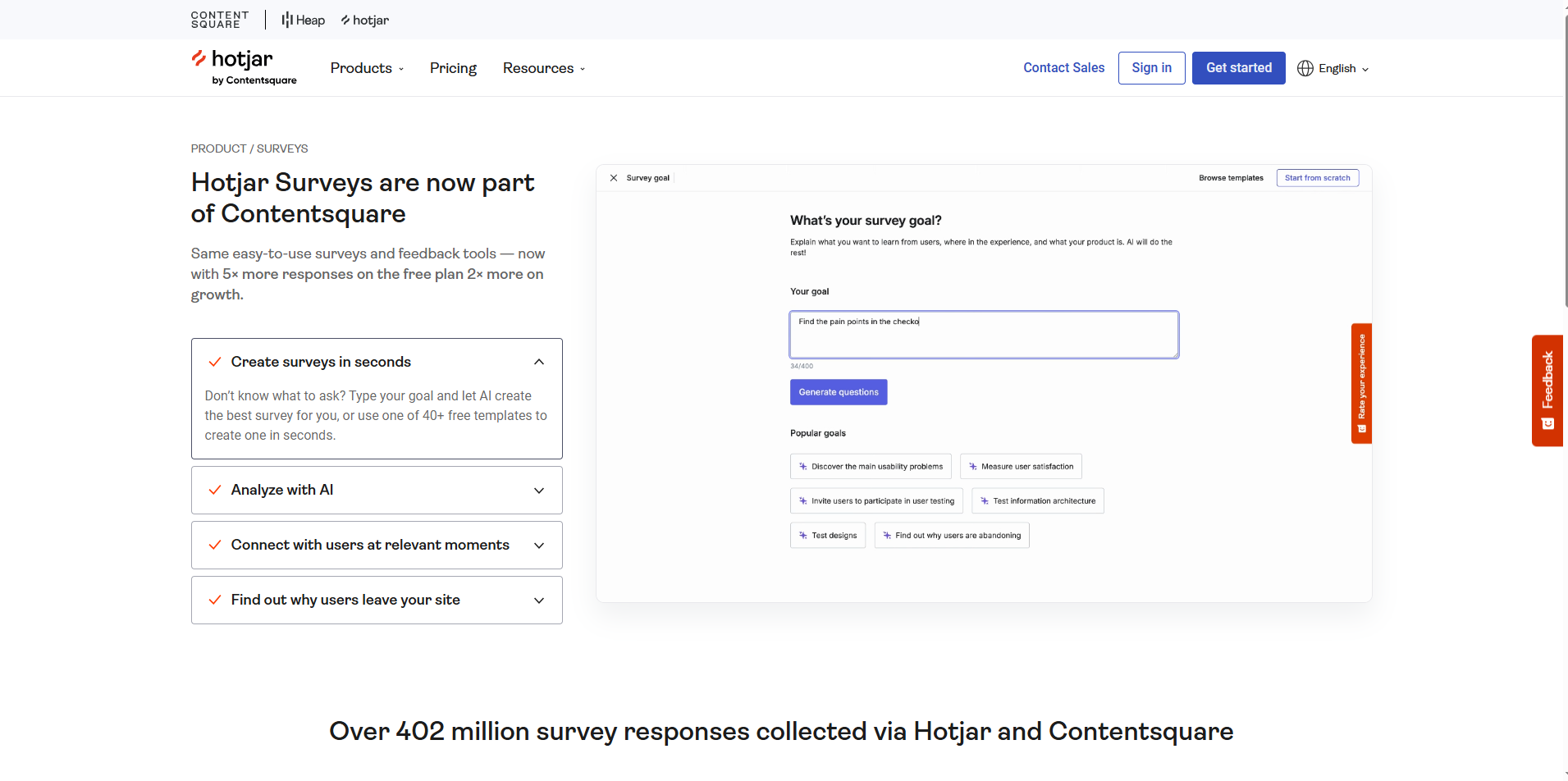1568x781 pixels.
Task: Open the red Feedback side tab
Action: tap(1547, 390)
